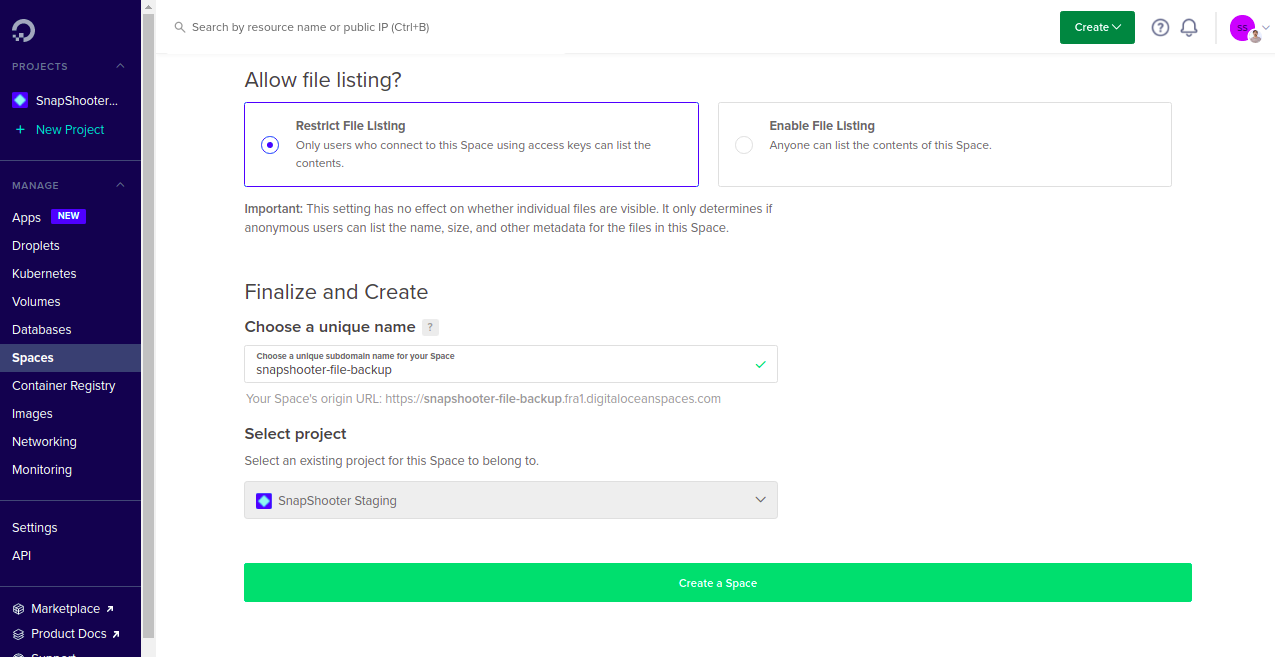Click the New Project link
The height and width of the screenshot is (657, 1275).
coord(69,130)
